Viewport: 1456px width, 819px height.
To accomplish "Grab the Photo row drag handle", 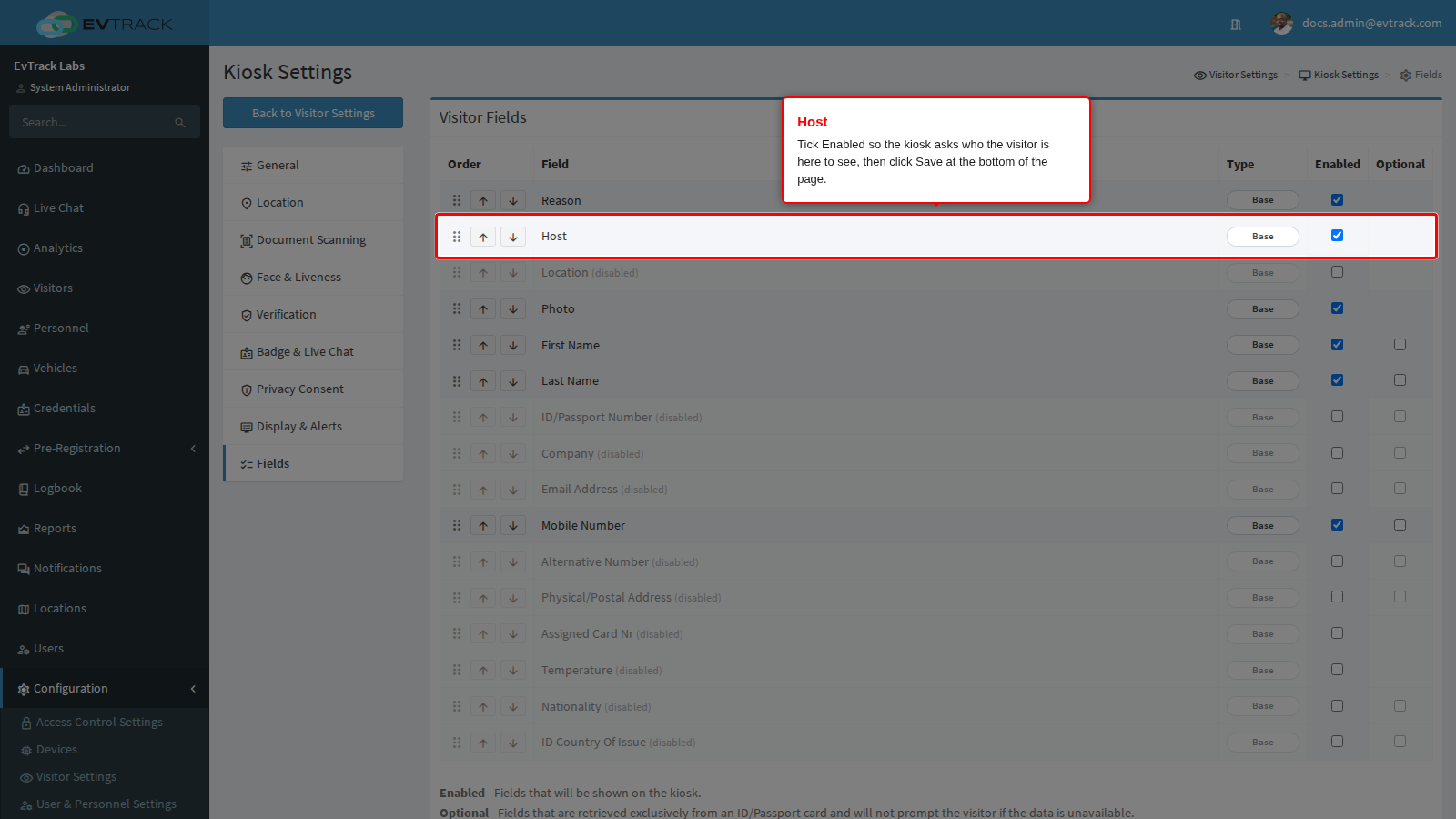I will click(x=457, y=309).
